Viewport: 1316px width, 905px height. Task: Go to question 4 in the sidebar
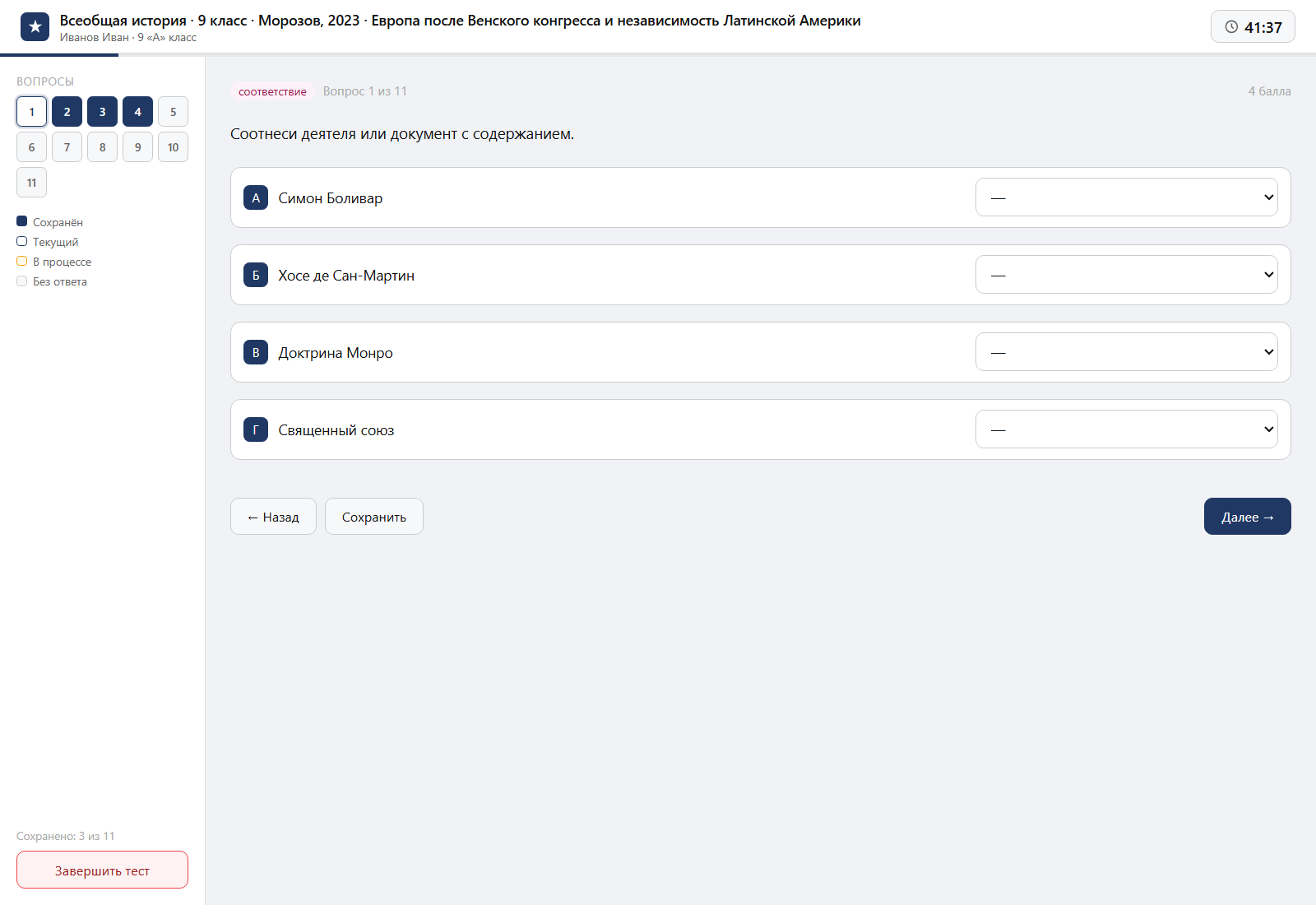coord(137,112)
